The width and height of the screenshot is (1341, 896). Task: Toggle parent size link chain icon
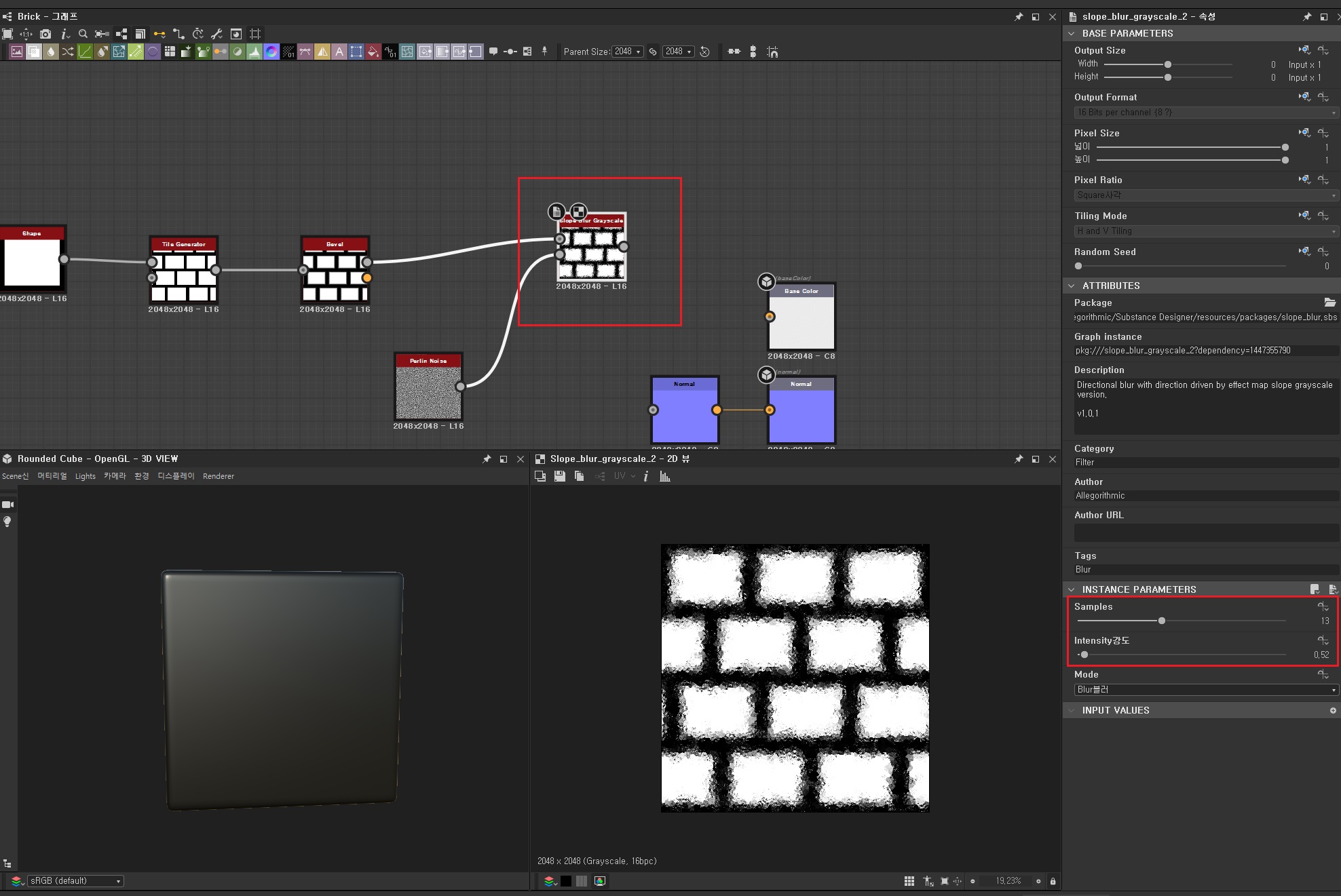pyautogui.click(x=653, y=52)
